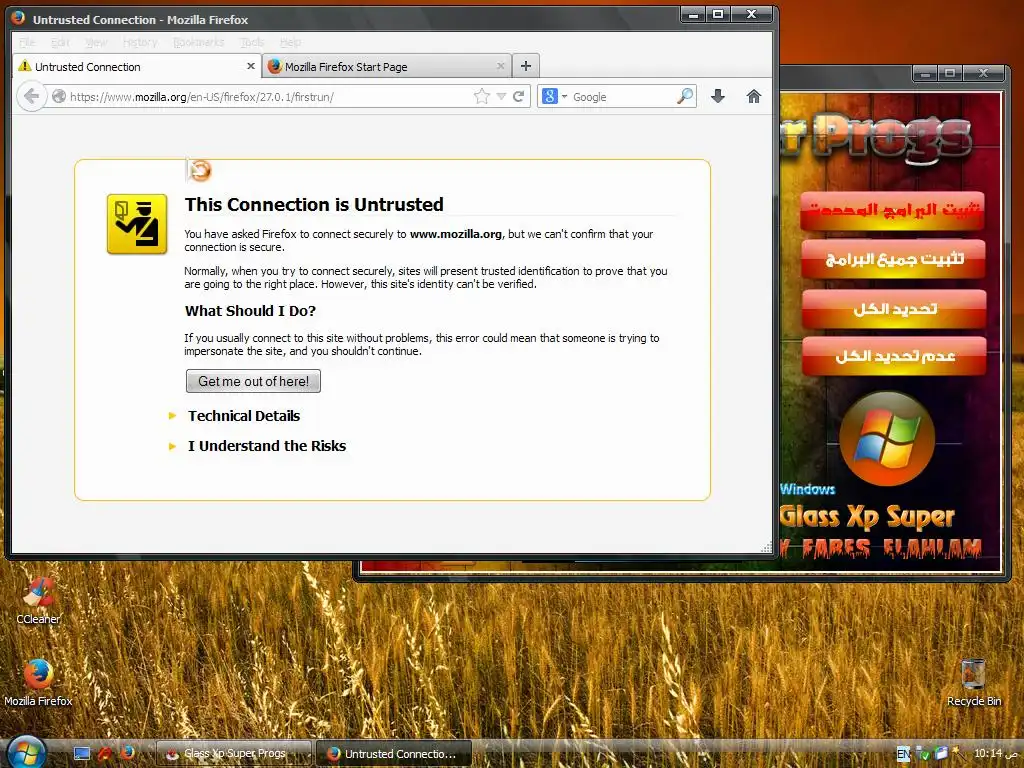Open the Edit menu
This screenshot has width=1024, height=768.
(x=60, y=42)
